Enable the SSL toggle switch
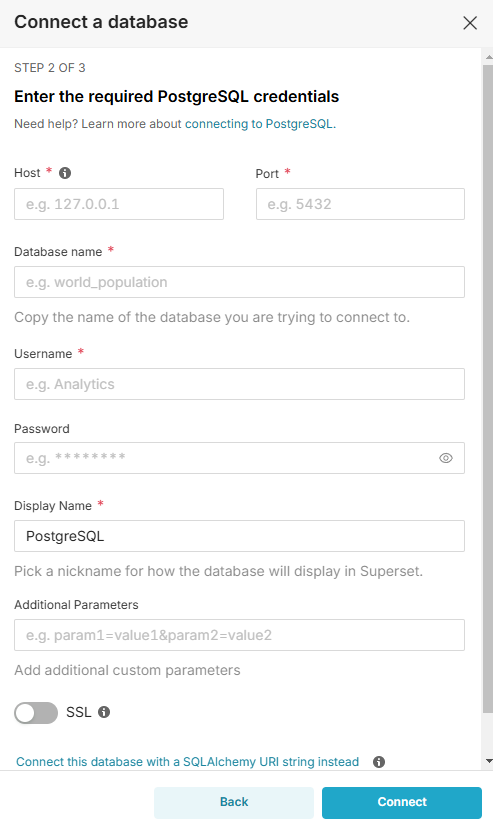The image size is (493, 828). pos(36,713)
